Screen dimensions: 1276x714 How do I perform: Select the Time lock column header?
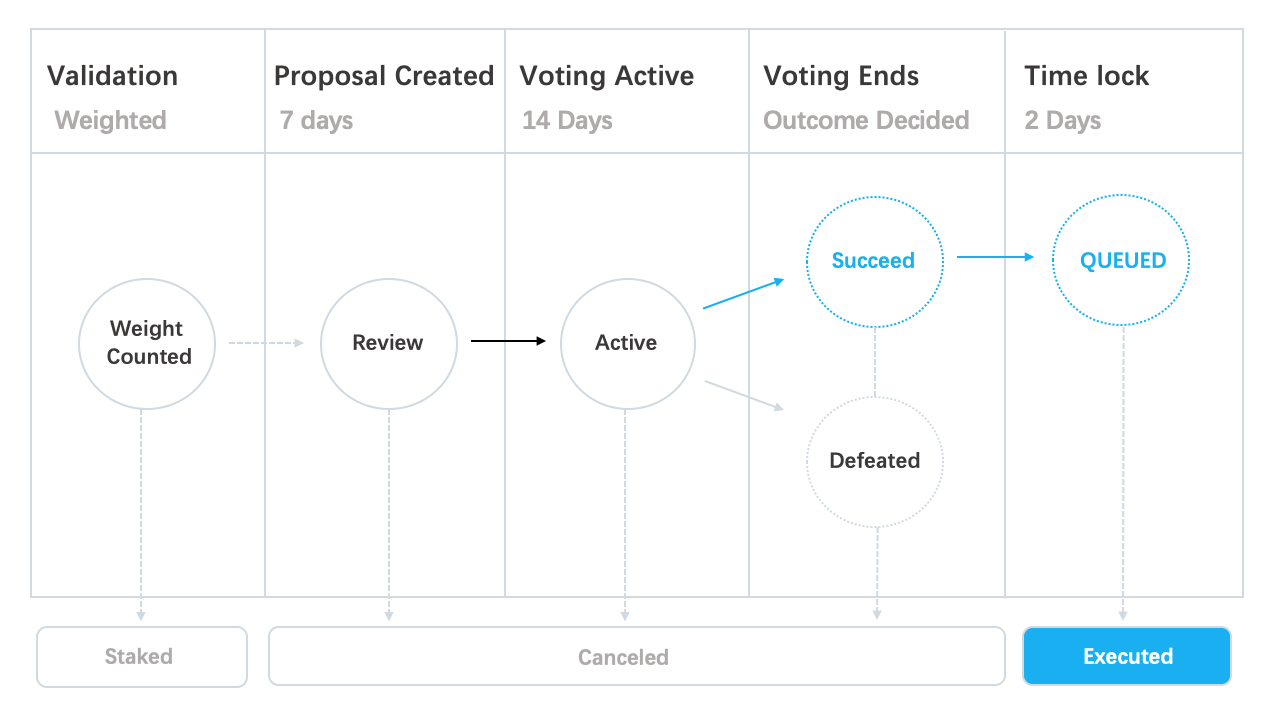[1087, 76]
